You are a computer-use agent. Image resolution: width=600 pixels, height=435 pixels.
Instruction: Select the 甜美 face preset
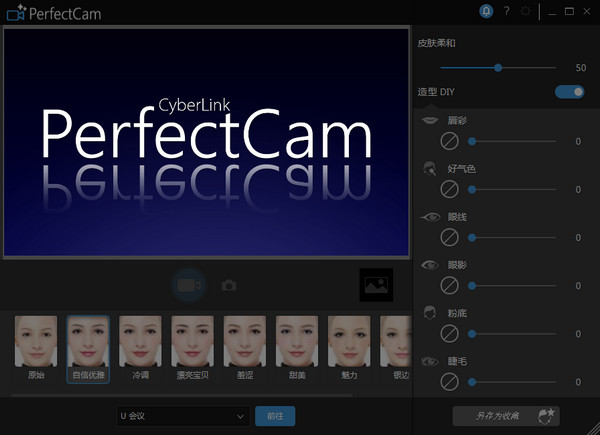coord(297,348)
